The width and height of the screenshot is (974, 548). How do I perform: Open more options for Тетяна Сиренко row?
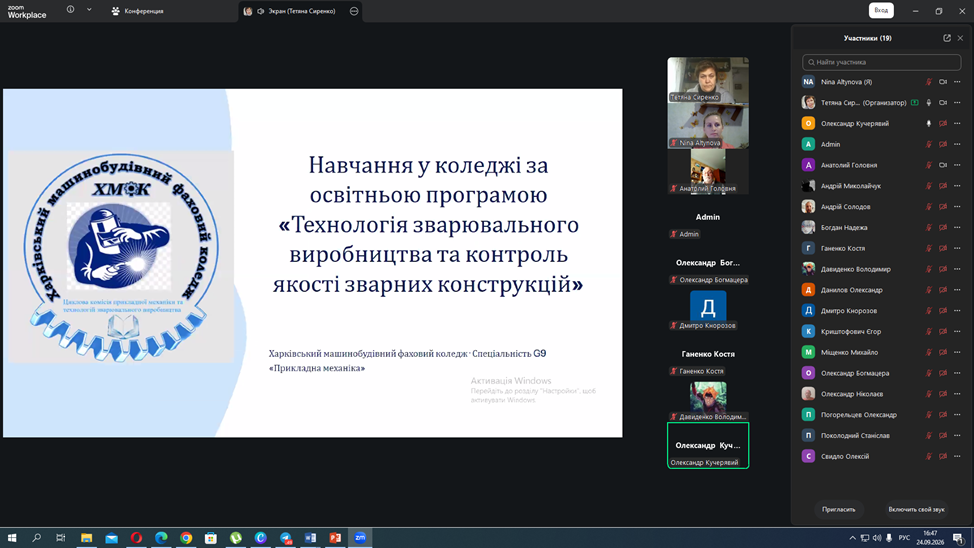pyautogui.click(x=957, y=103)
